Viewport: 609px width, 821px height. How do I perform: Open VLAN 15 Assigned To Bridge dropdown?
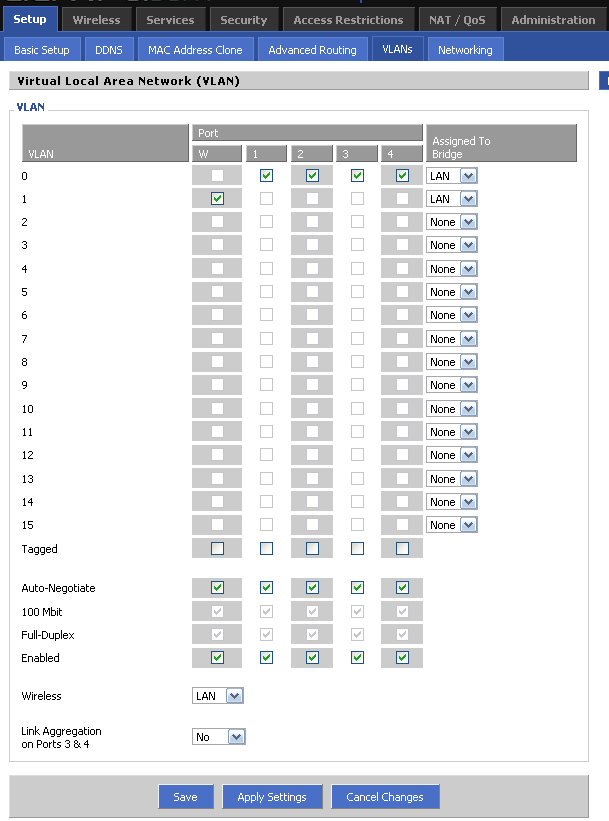tap(452, 525)
